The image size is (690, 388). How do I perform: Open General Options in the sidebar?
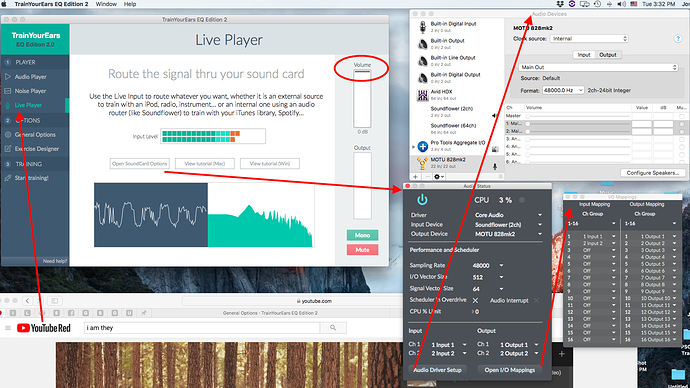[x=35, y=135]
